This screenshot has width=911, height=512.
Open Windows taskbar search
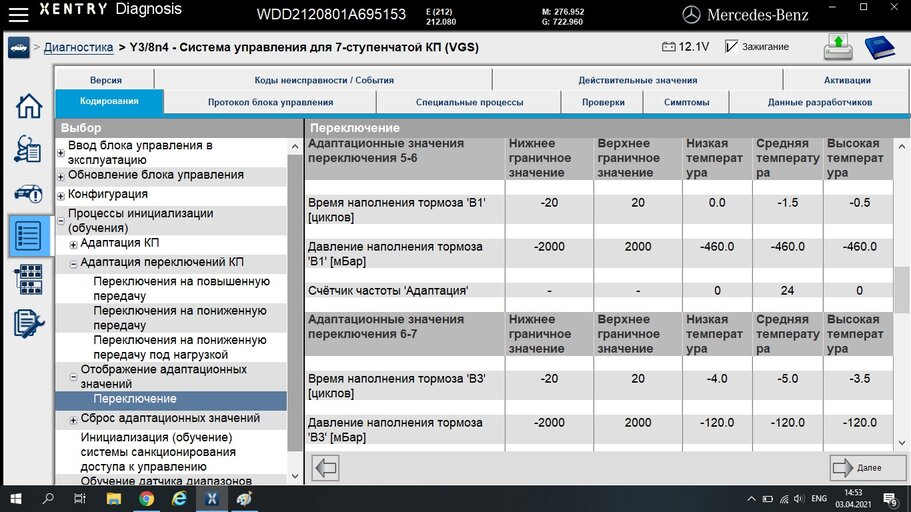pos(48,499)
